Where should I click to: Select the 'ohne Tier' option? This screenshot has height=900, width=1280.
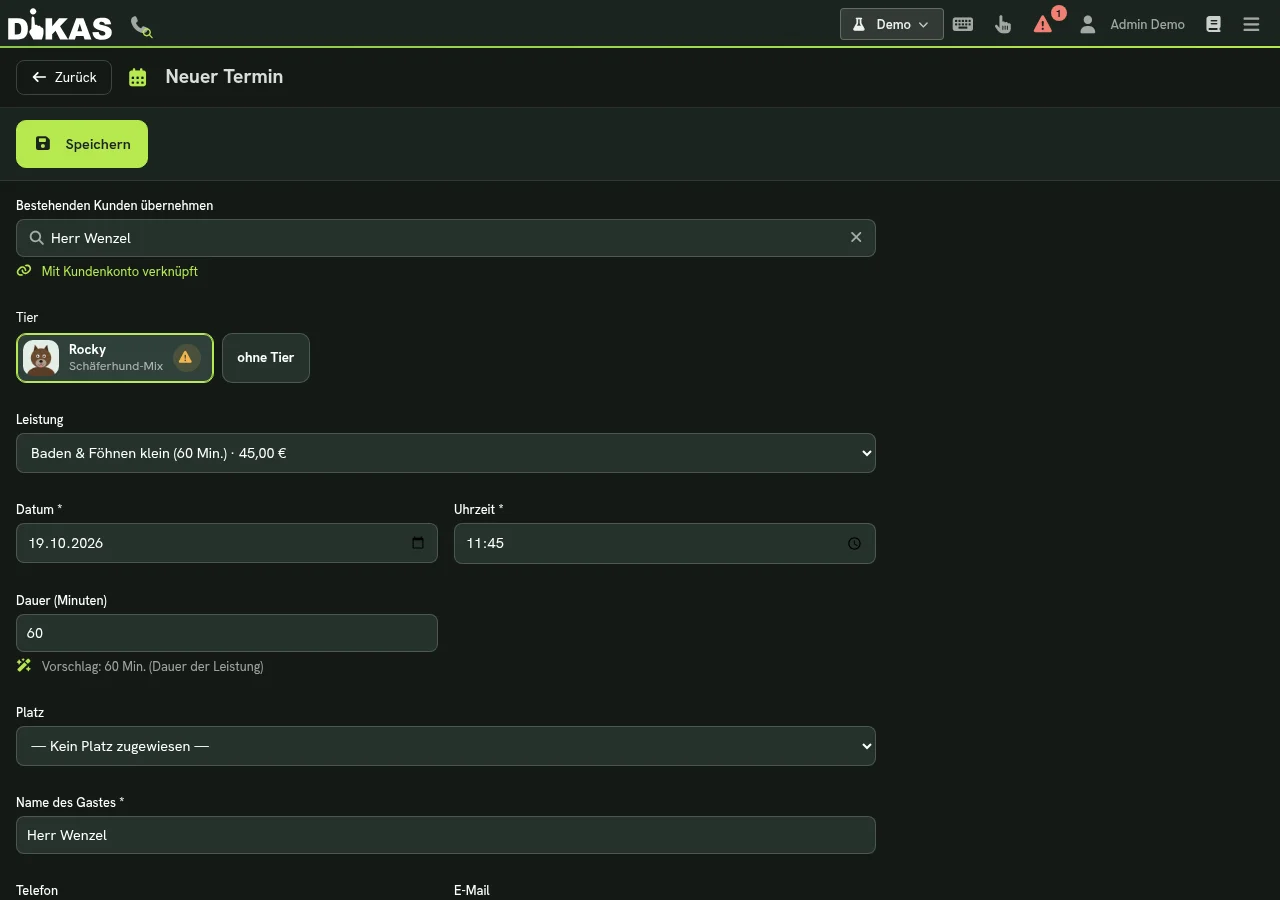coord(266,358)
